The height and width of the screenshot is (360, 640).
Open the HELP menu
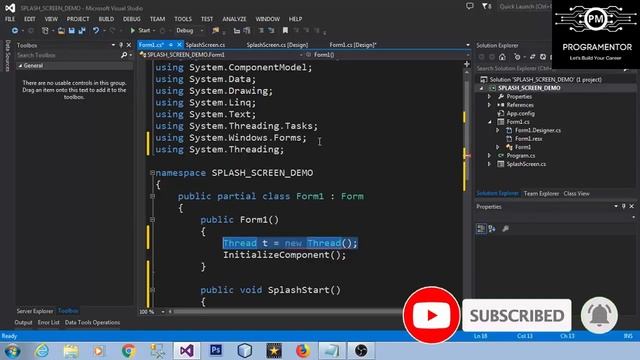[x=296, y=19]
